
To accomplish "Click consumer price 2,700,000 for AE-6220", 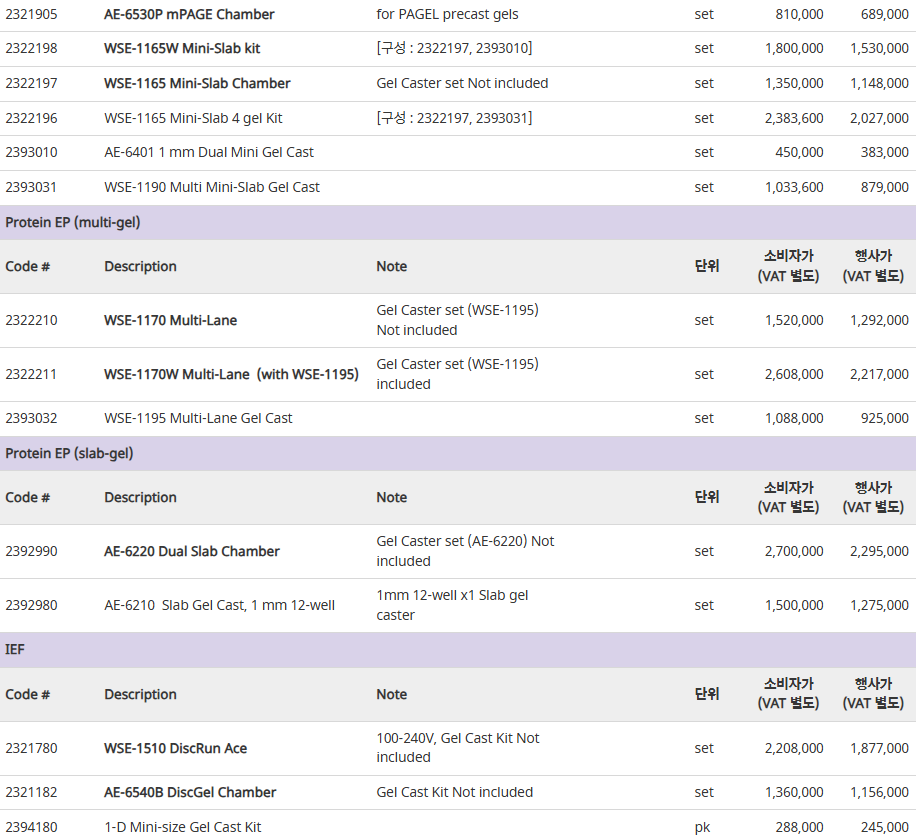I will 794,552.
